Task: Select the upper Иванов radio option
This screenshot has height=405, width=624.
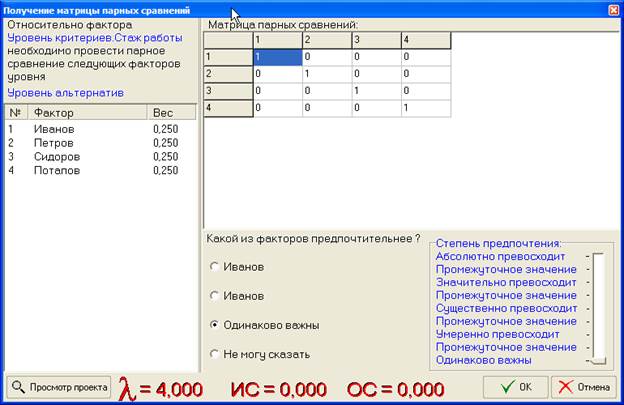Action: click(215, 267)
